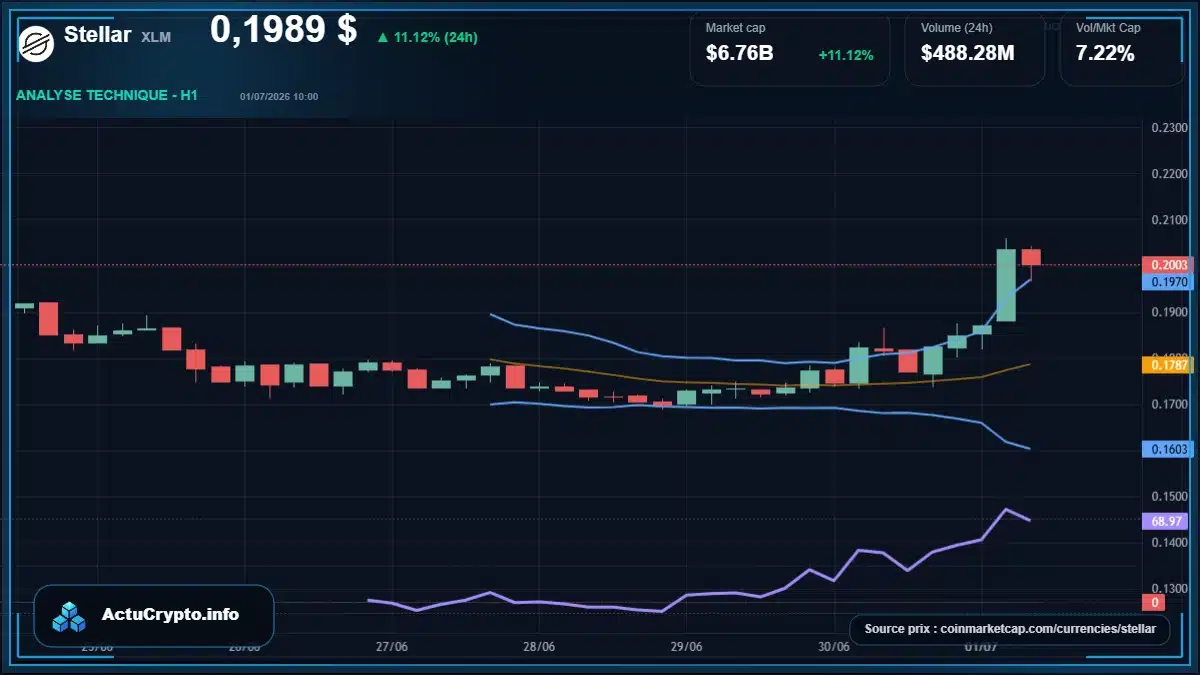Click the +11.12% market cap change
Image resolution: width=1200 pixels, height=675 pixels.
(846, 55)
